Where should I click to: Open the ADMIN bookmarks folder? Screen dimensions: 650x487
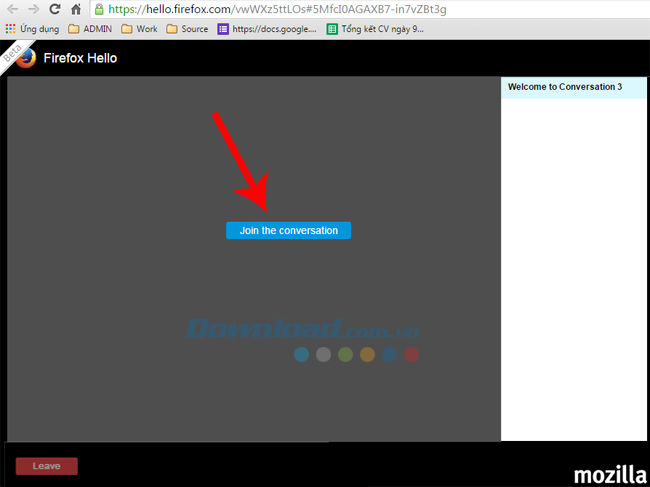90,29
